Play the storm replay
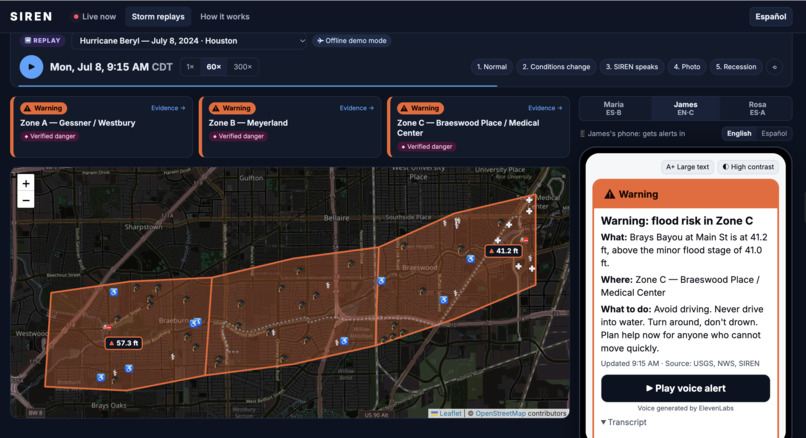Viewport: 806px width, 438px height. [31, 67]
